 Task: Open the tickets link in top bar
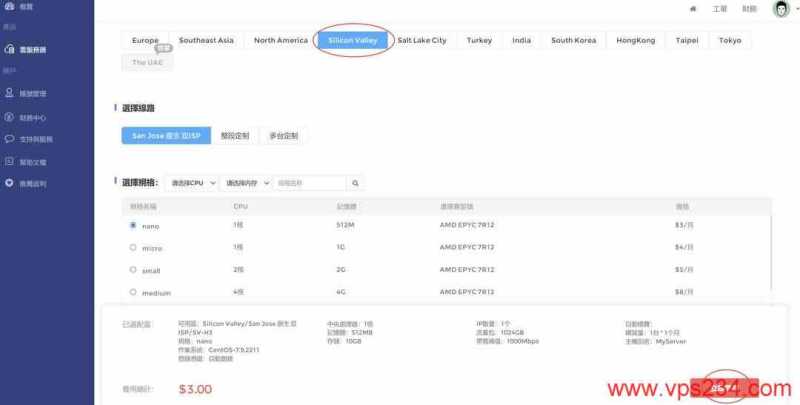[719, 9]
